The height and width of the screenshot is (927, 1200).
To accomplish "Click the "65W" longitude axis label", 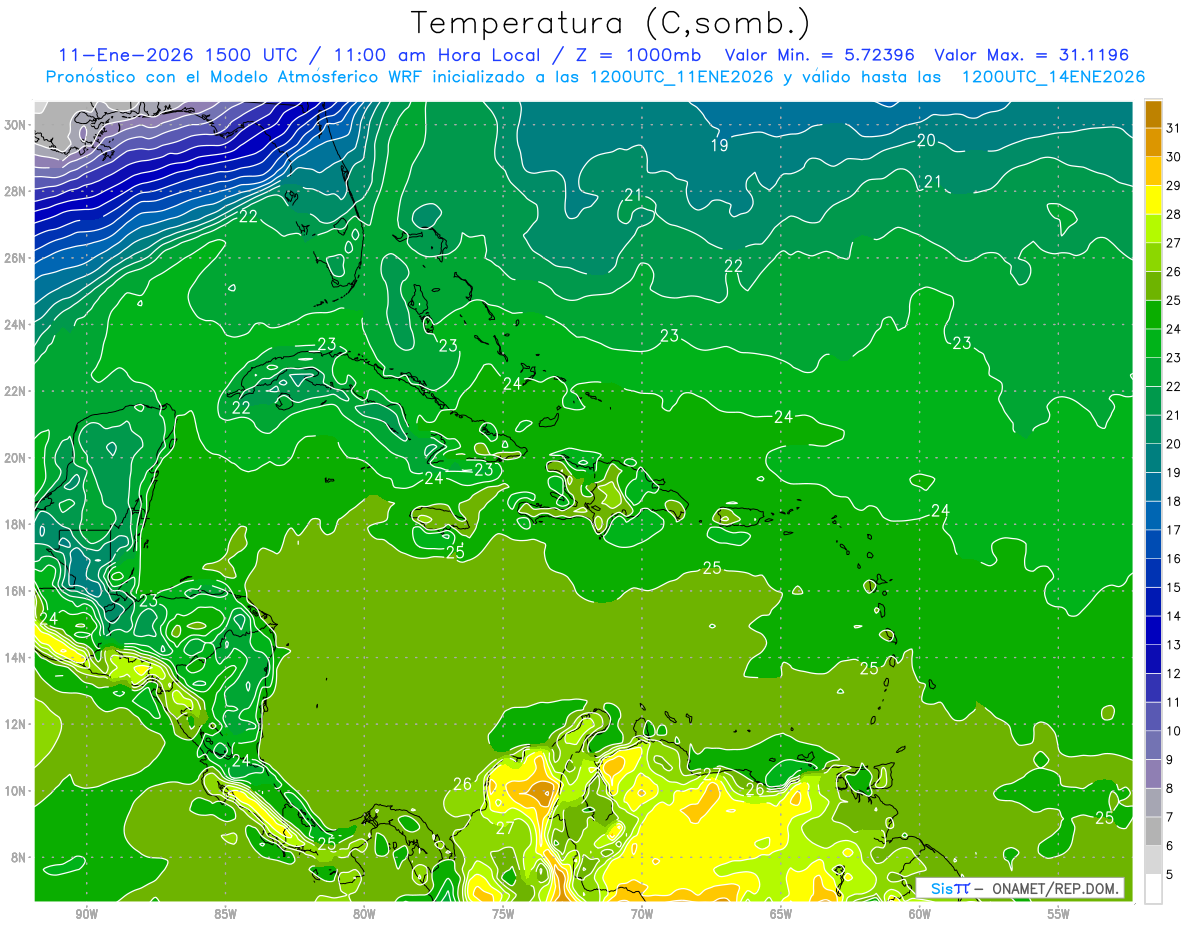I will tap(781, 914).
